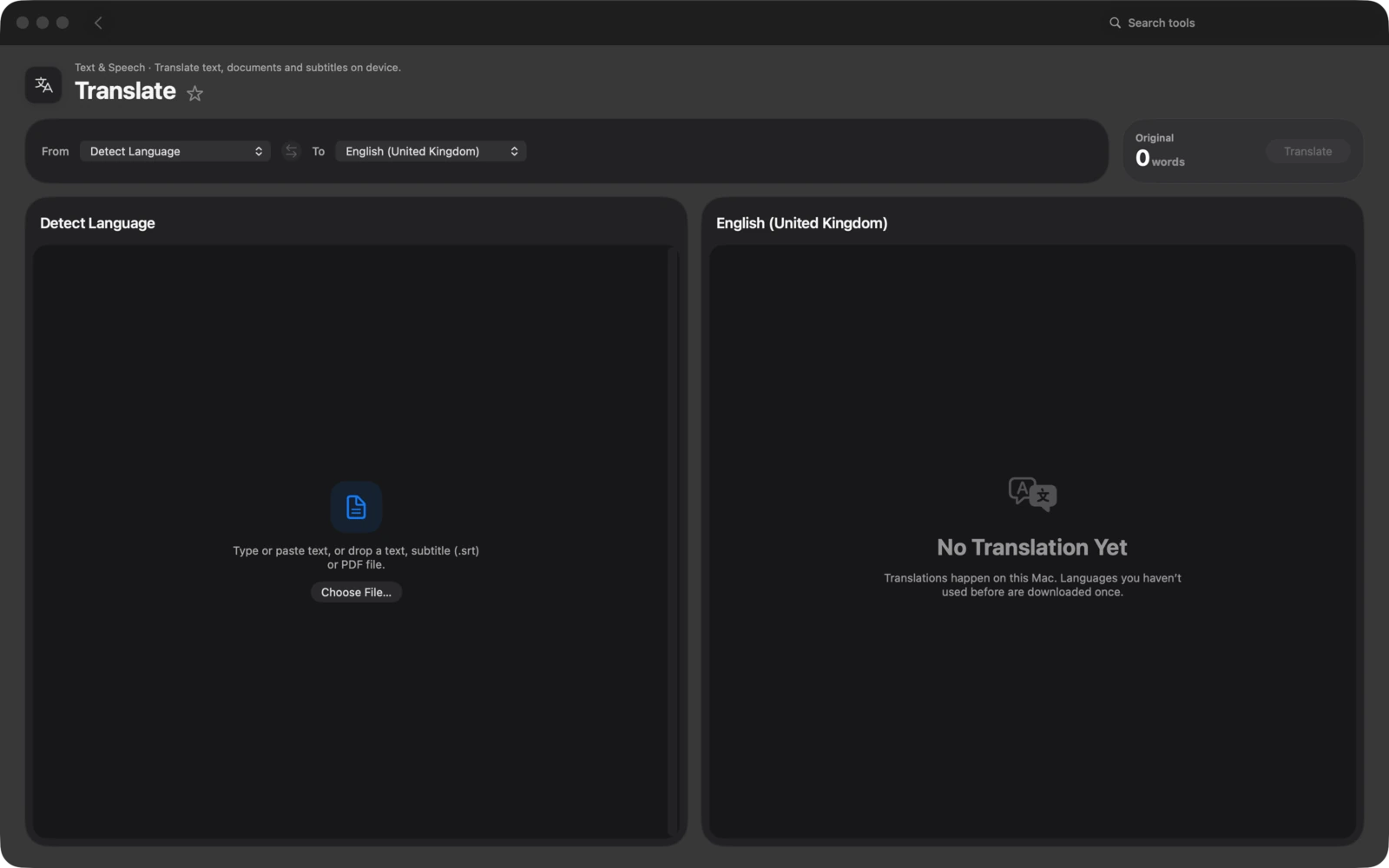The width and height of the screenshot is (1389, 868).
Task: Focus the Search tools field
Action: (1161, 23)
